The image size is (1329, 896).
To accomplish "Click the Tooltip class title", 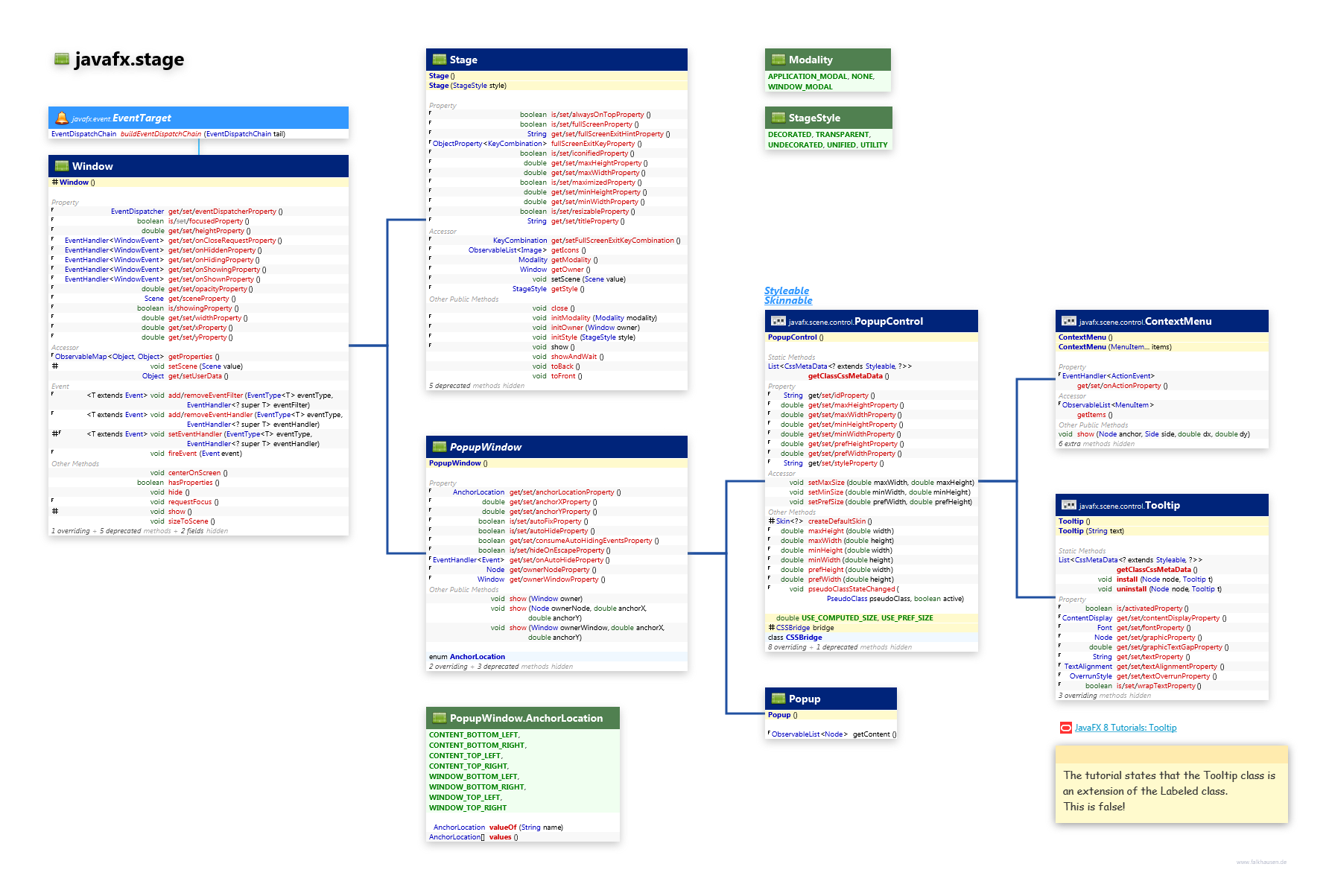I will (x=1162, y=505).
